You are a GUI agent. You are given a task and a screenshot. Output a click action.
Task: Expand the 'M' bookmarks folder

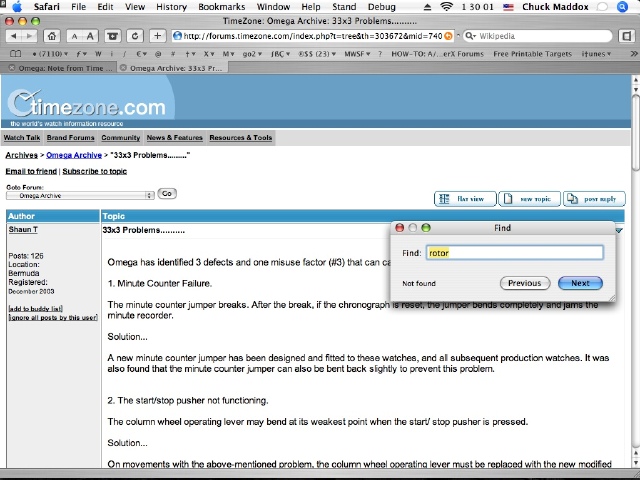pos(229,54)
